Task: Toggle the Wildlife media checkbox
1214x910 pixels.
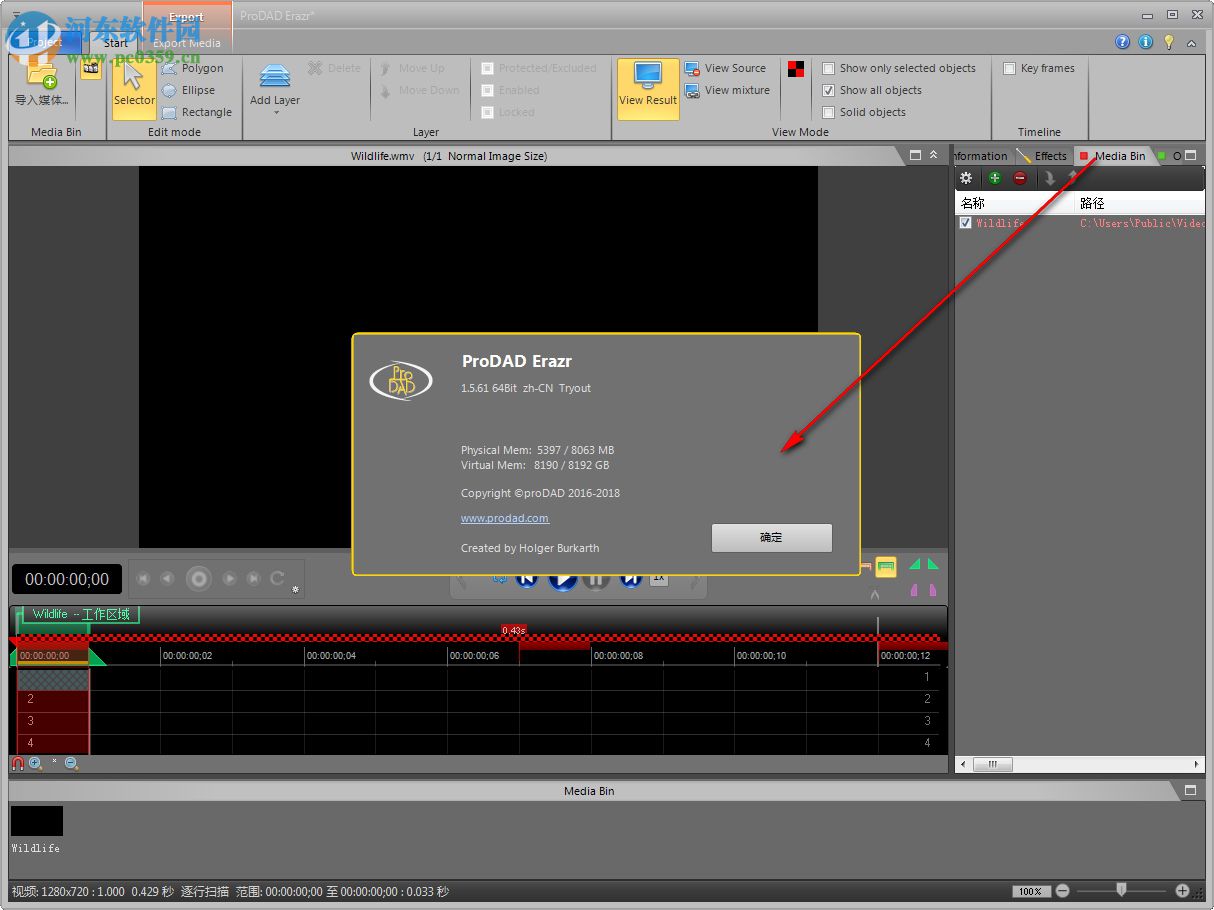Action: click(965, 223)
